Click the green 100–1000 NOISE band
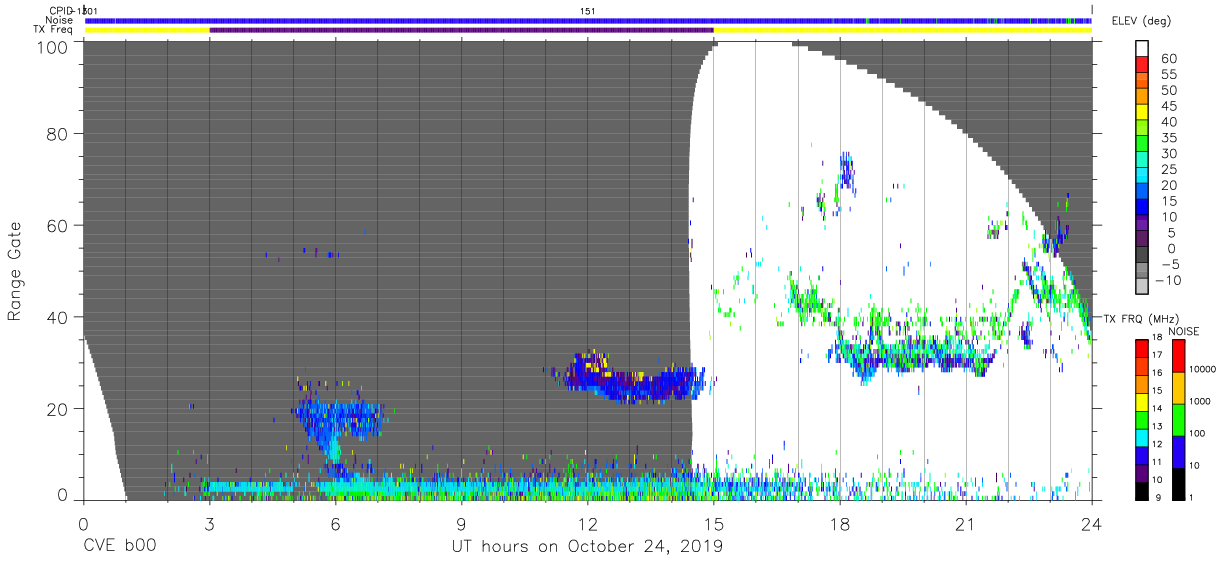This screenshot has width=1228, height=567. tap(1177, 419)
